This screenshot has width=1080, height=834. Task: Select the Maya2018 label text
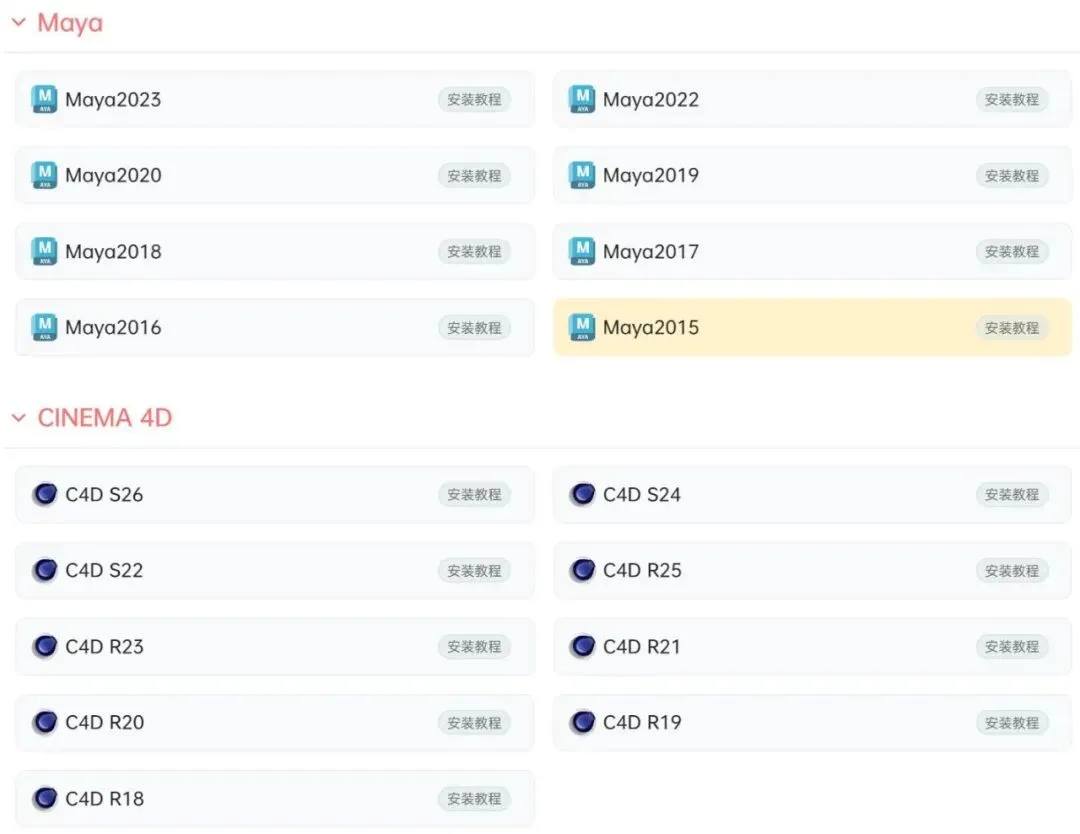click(113, 253)
